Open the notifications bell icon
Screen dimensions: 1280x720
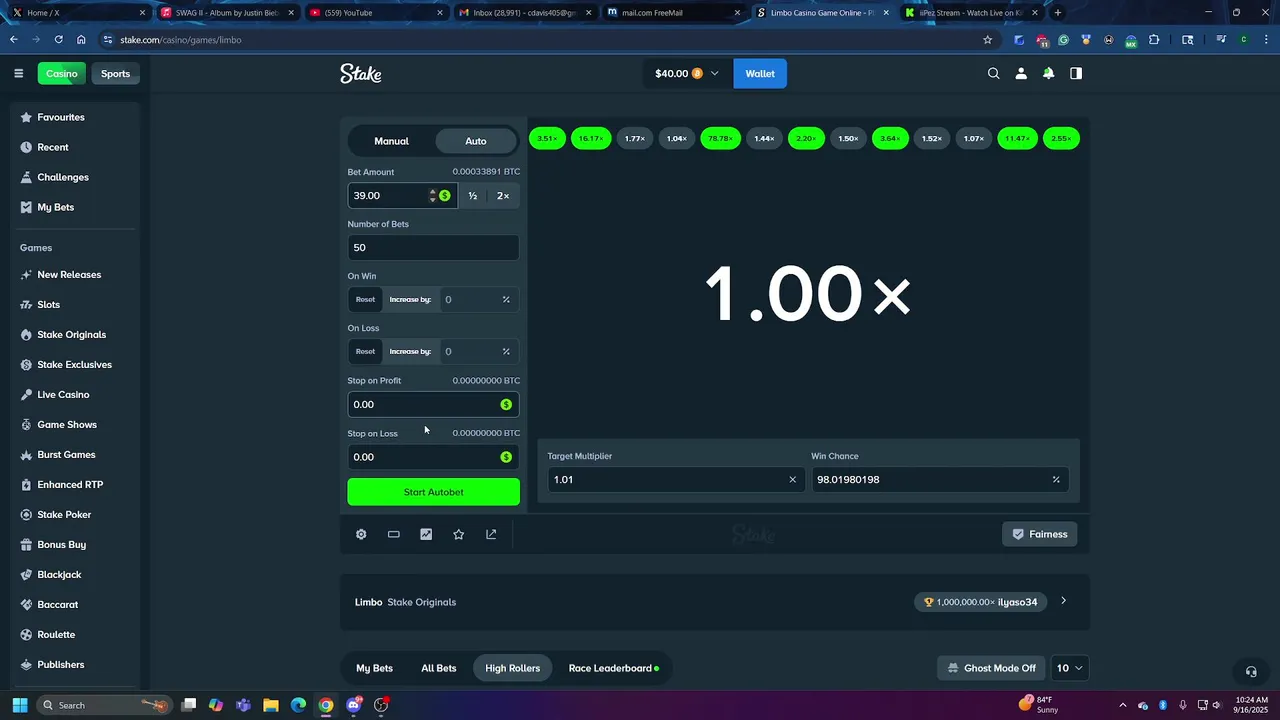pos(1048,73)
